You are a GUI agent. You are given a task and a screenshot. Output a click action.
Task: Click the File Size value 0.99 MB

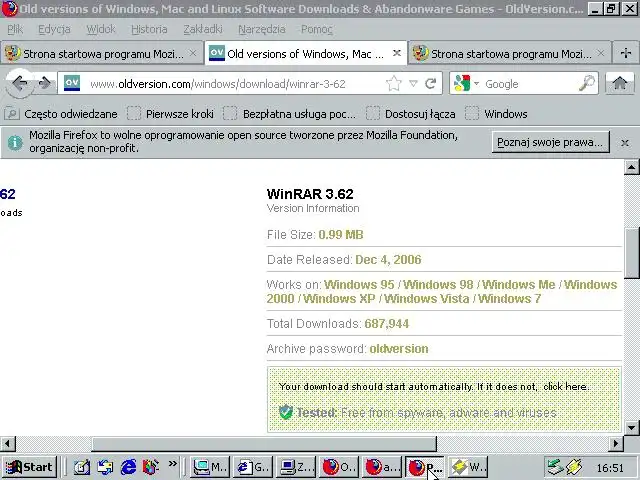click(x=340, y=235)
